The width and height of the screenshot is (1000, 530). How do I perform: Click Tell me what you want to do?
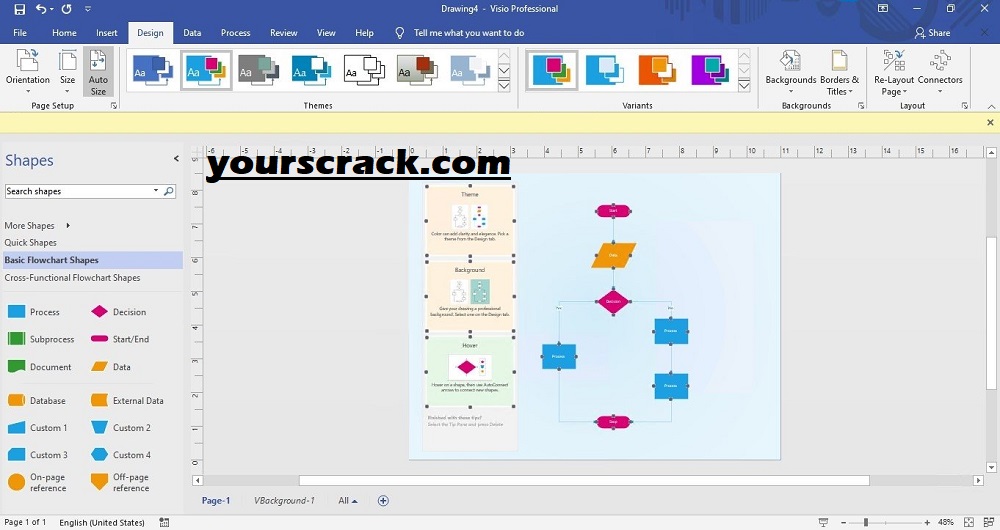pos(469,33)
